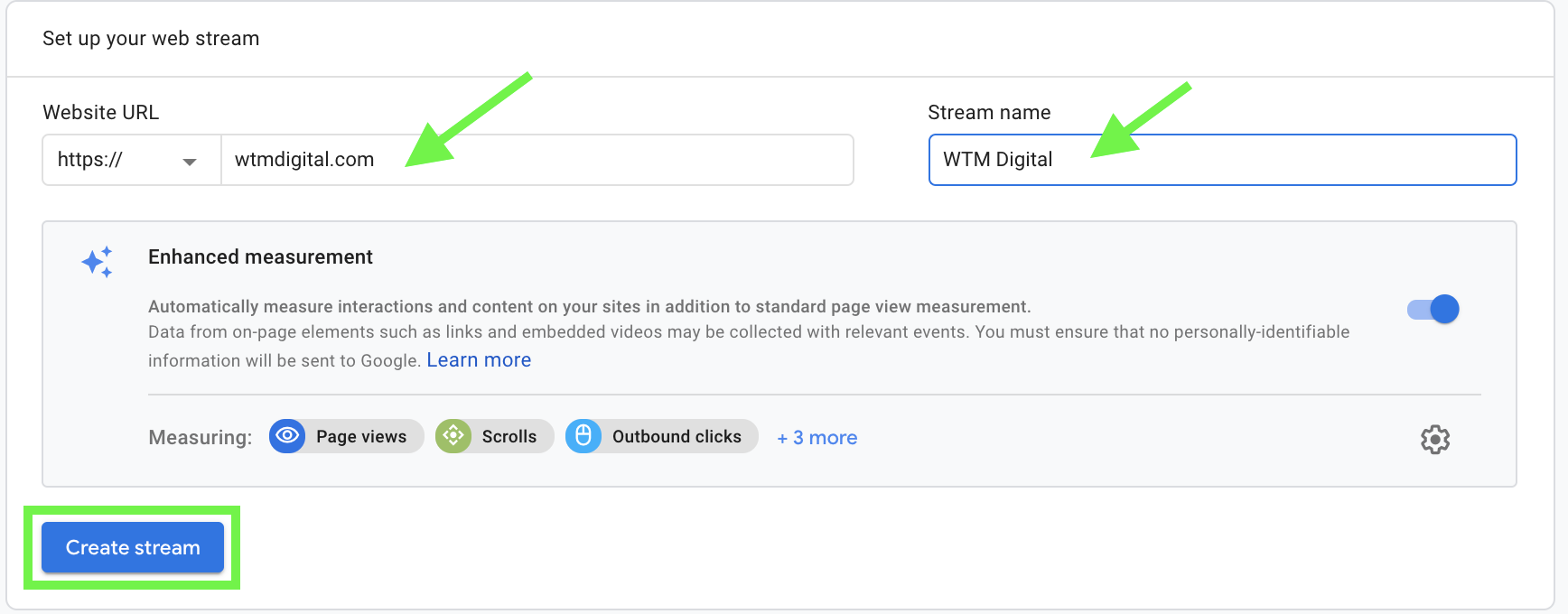Click the Website URL label

point(100,113)
